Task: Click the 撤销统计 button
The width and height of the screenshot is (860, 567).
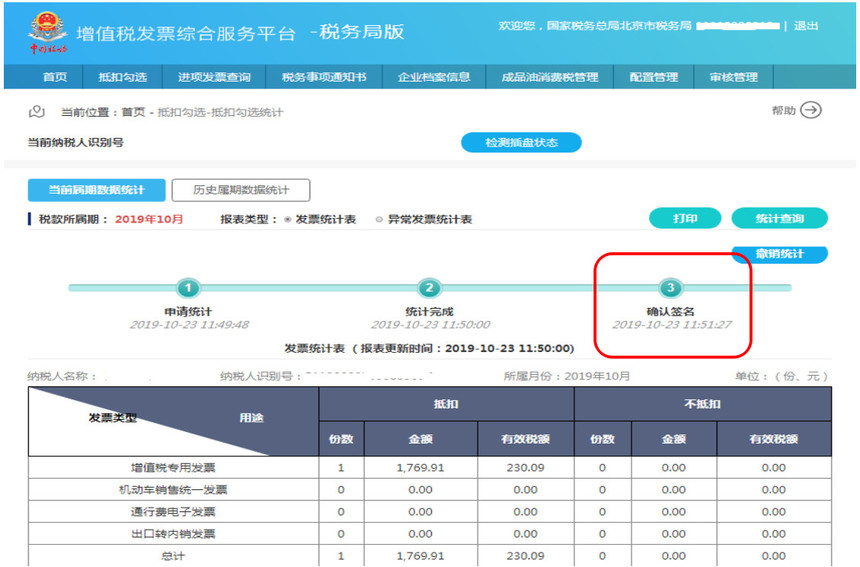Action: point(780,254)
